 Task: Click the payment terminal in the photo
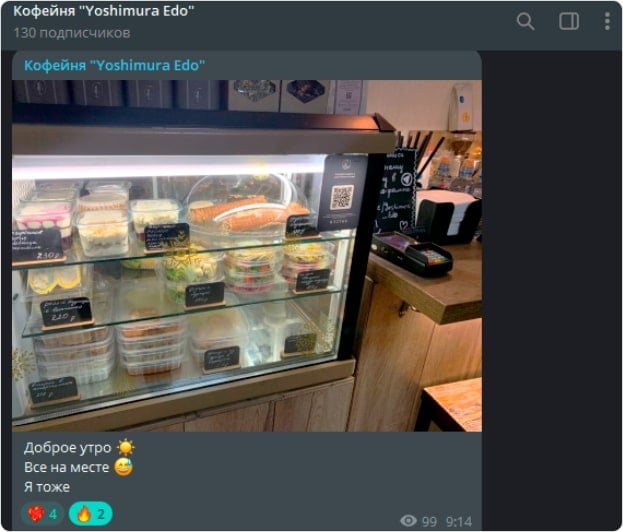(412, 253)
